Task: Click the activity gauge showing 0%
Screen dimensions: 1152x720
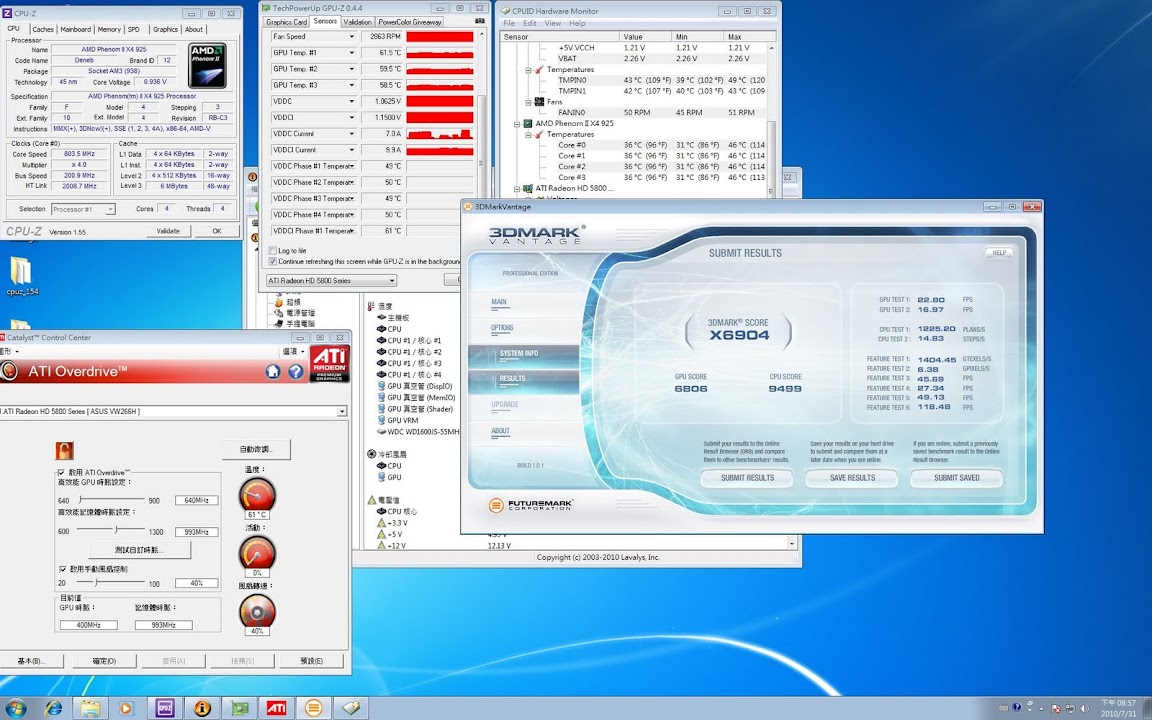Action: click(257, 553)
